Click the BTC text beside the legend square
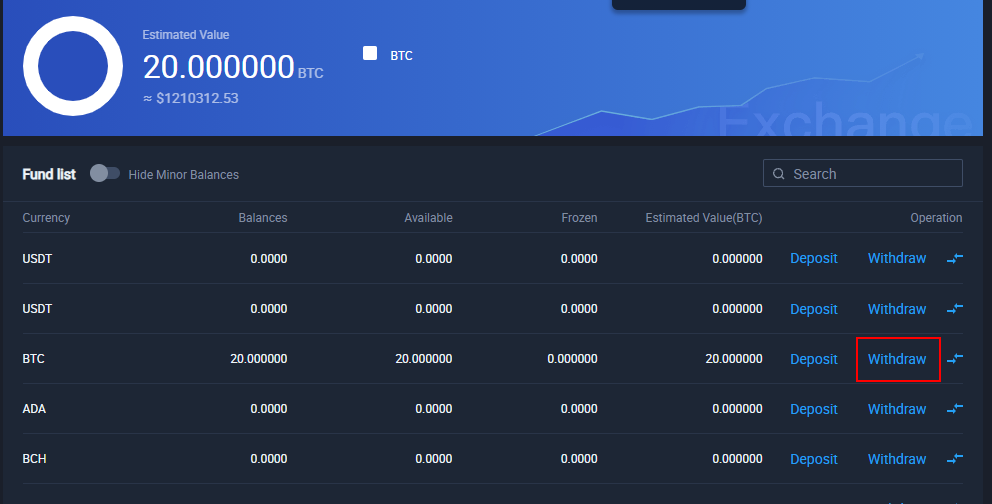Screen dimensions: 992x504 [401, 56]
